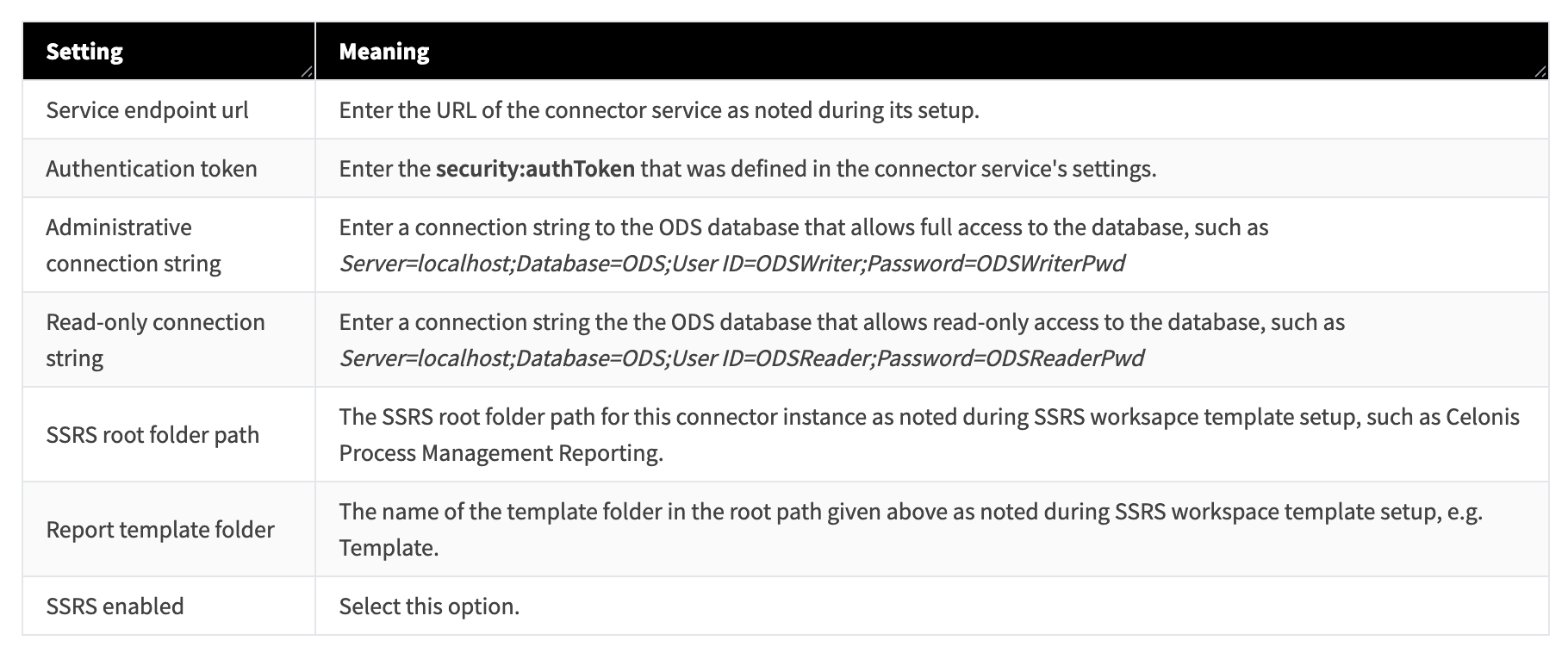Click the connector service URL description text
This screenshot has height=653, width=1568.
click(x=658, y=110)
